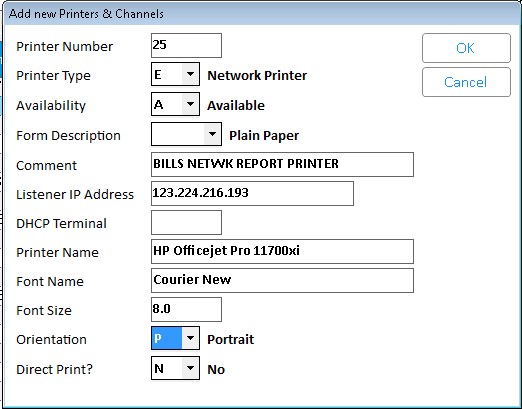This screenshot has height=409, width=522.
Task: Click into the Comment text field
Action: pyautogui.click(x=282, y=164)
